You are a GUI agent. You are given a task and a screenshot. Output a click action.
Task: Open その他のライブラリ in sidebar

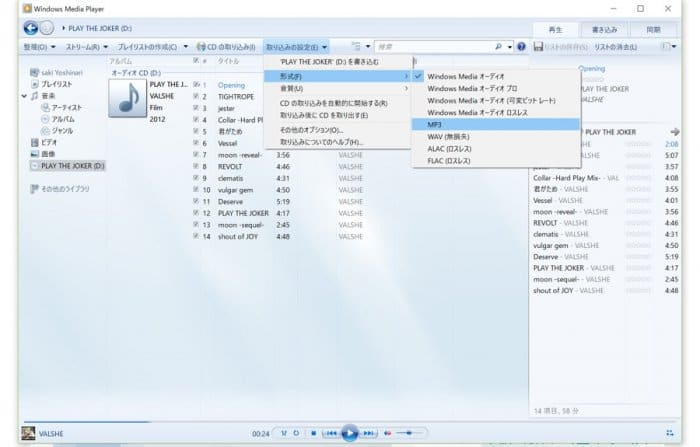click(60, 189)
